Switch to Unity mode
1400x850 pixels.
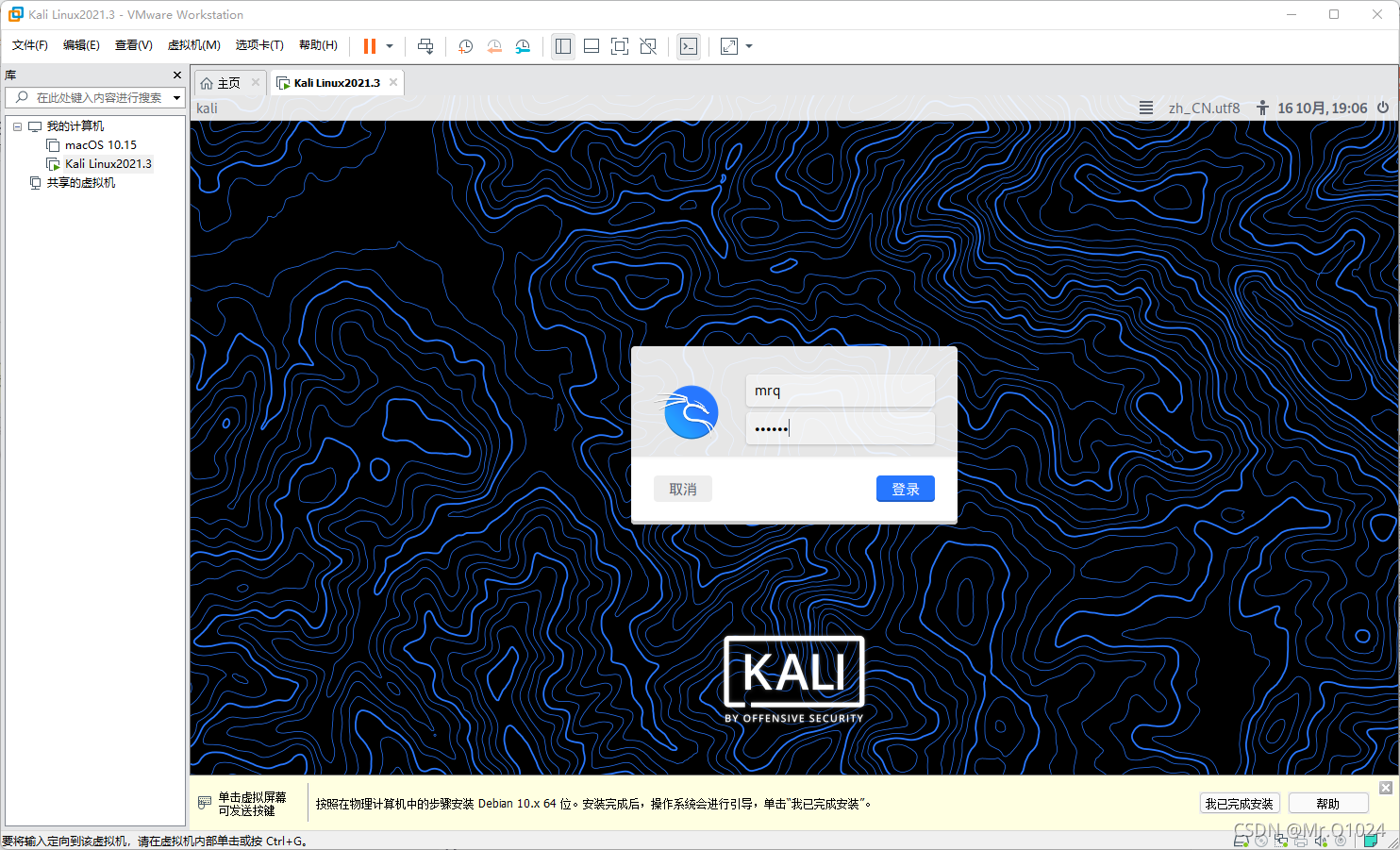648,46
